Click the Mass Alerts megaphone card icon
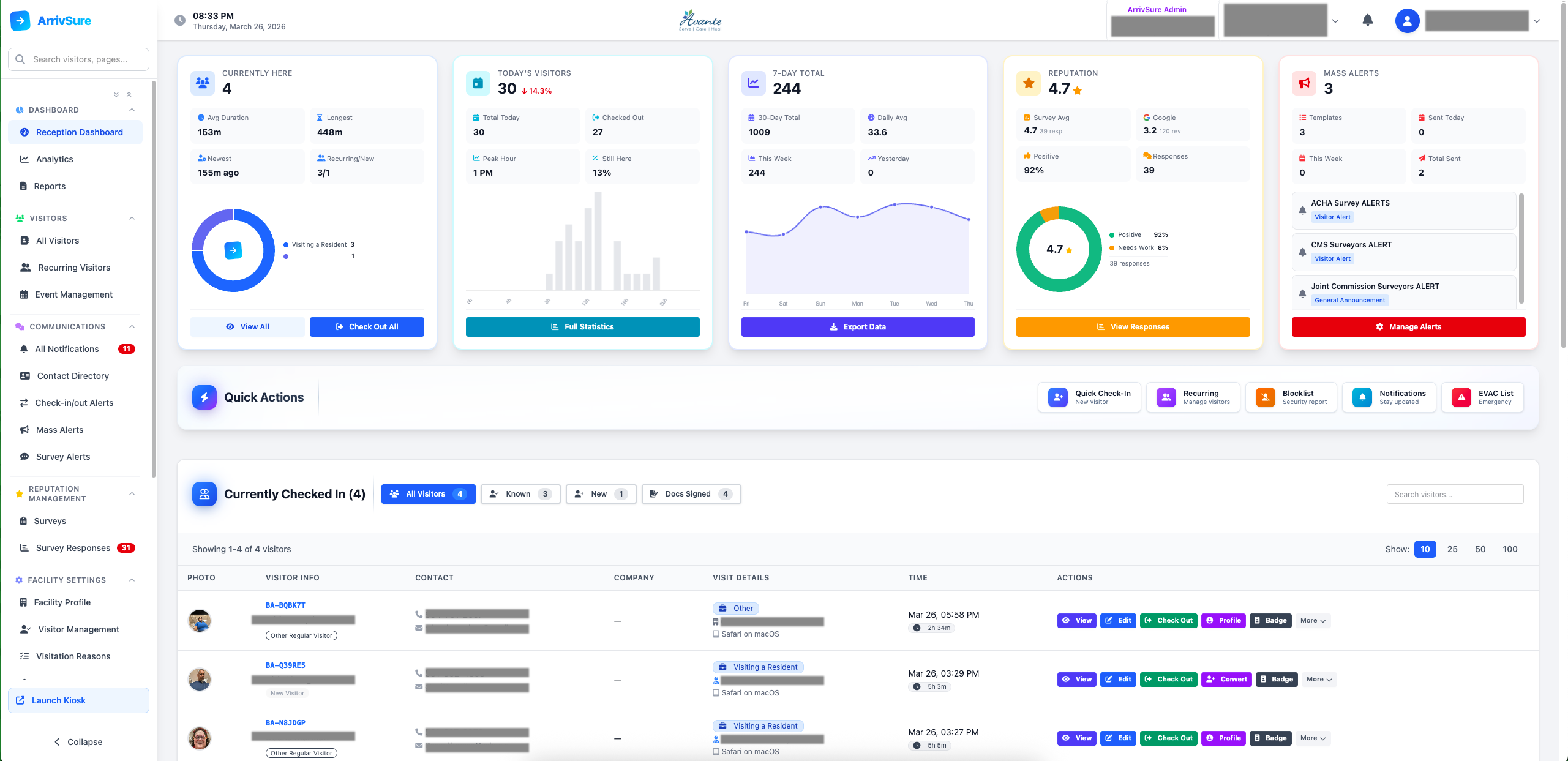 pos(1304,83)
